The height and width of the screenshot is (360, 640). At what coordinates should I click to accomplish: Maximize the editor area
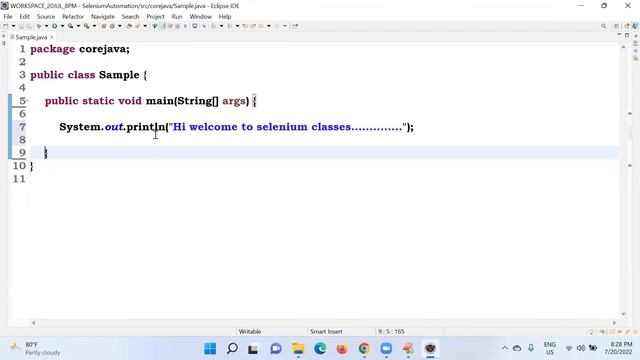(627, 35)
